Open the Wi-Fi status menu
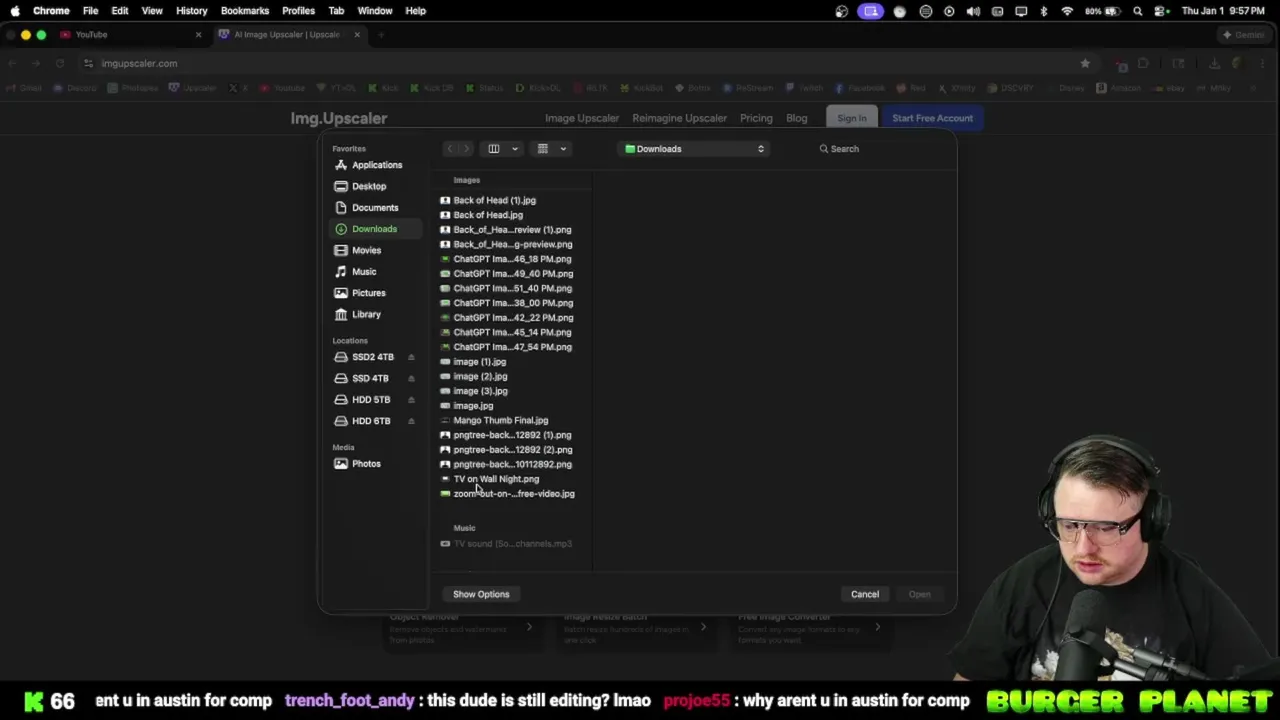This screenshot has height=720, width=1280. point(1067,11)
